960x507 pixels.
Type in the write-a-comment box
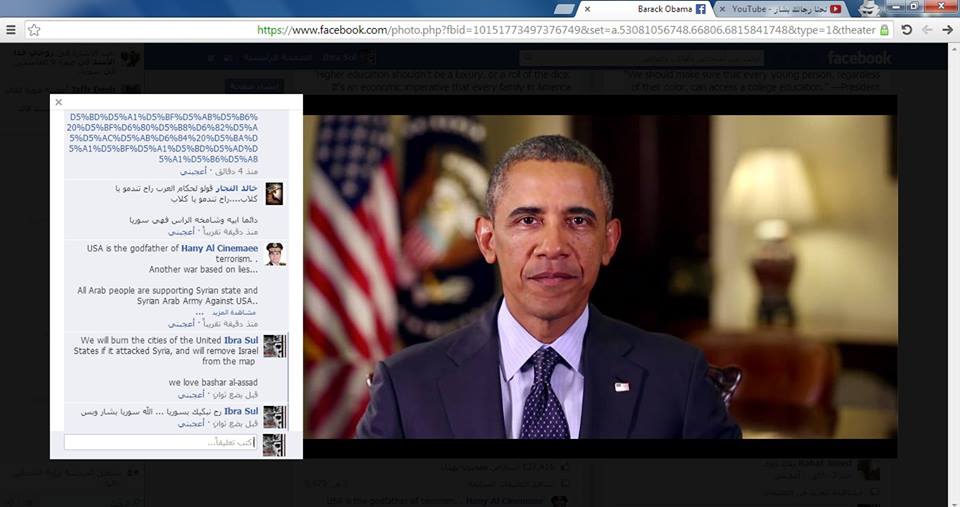tap(160, 442)
